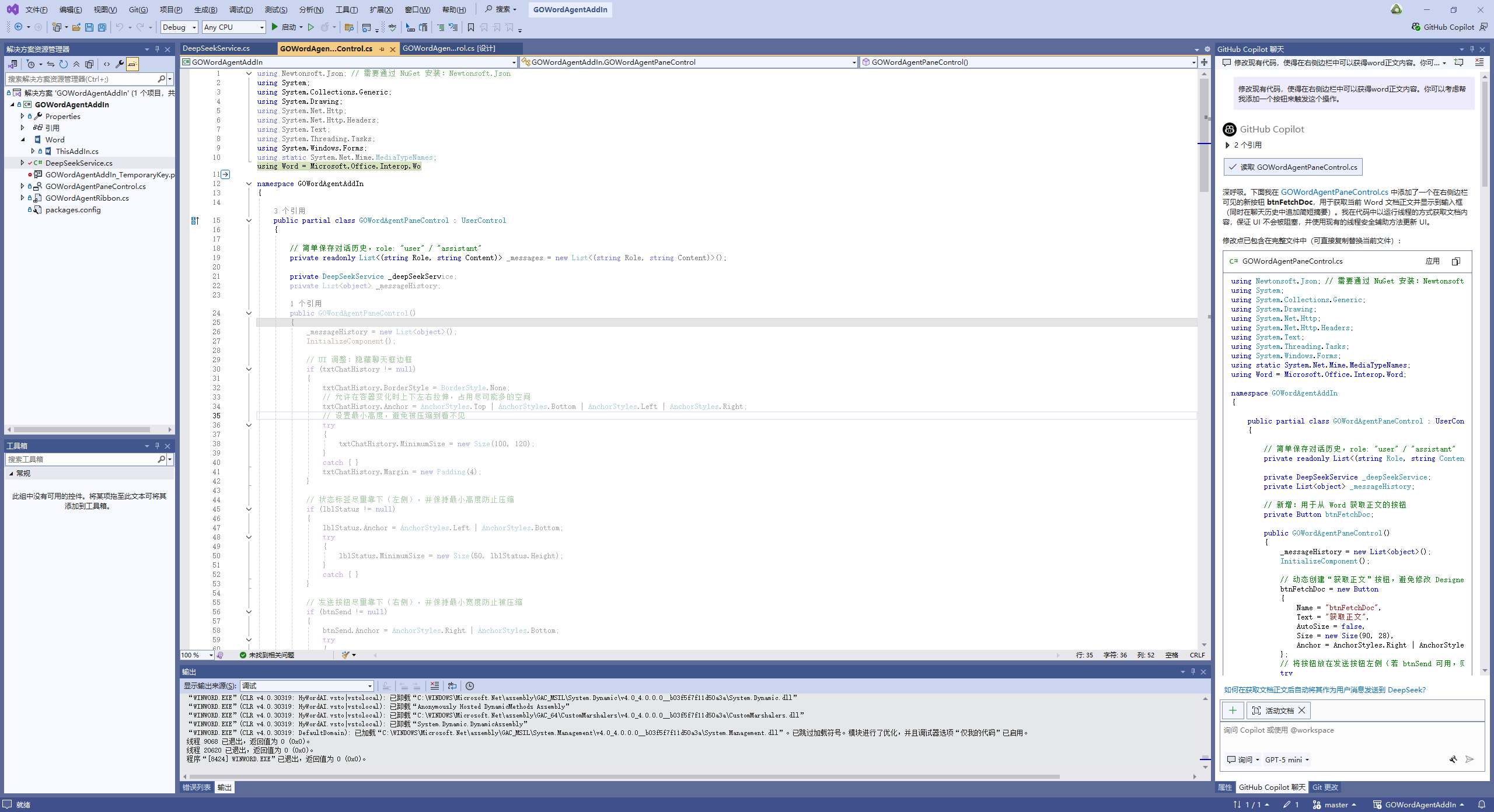Viewport: 1494px width, 812px height.
Task: Click the DeepSeek follow-up suggestion link
Action: click(1324, 689)
